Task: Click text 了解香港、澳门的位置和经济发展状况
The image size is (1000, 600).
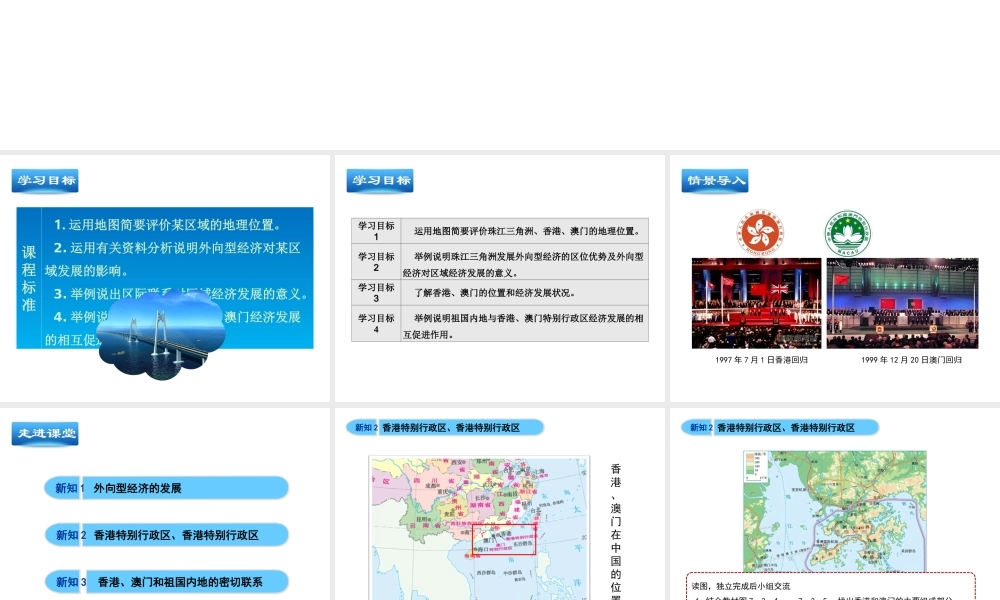Action: (495, 293)
